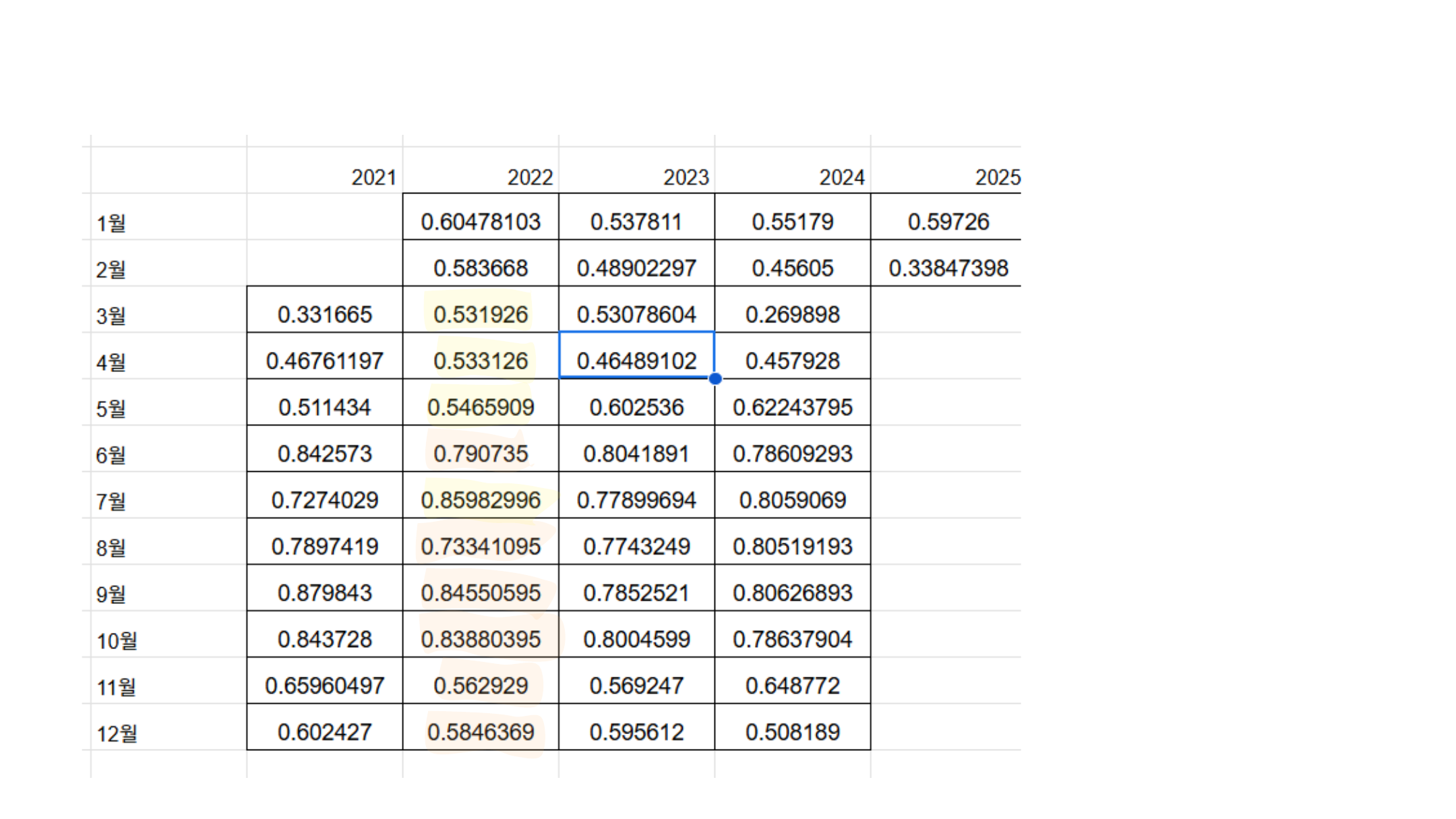Click the blue fill handle dot
The height and width of the screenshot is (819, 1456).
pyautogui.click(x=715, y=379)
